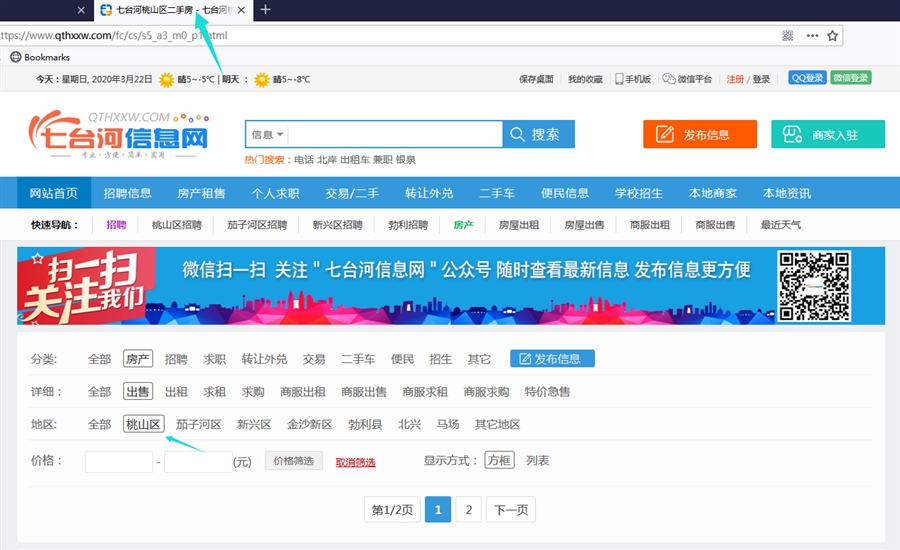Open the 招聘信息 navigation menu item
900x550 pixels.
tap(128, 193)
